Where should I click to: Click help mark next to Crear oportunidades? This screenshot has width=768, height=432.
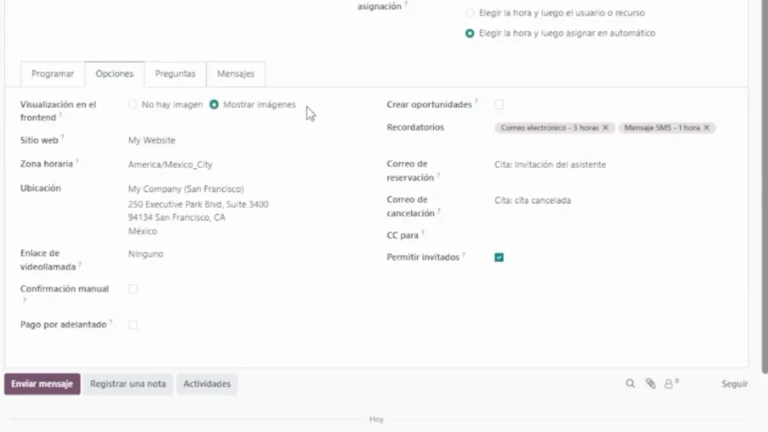(476, 102)
